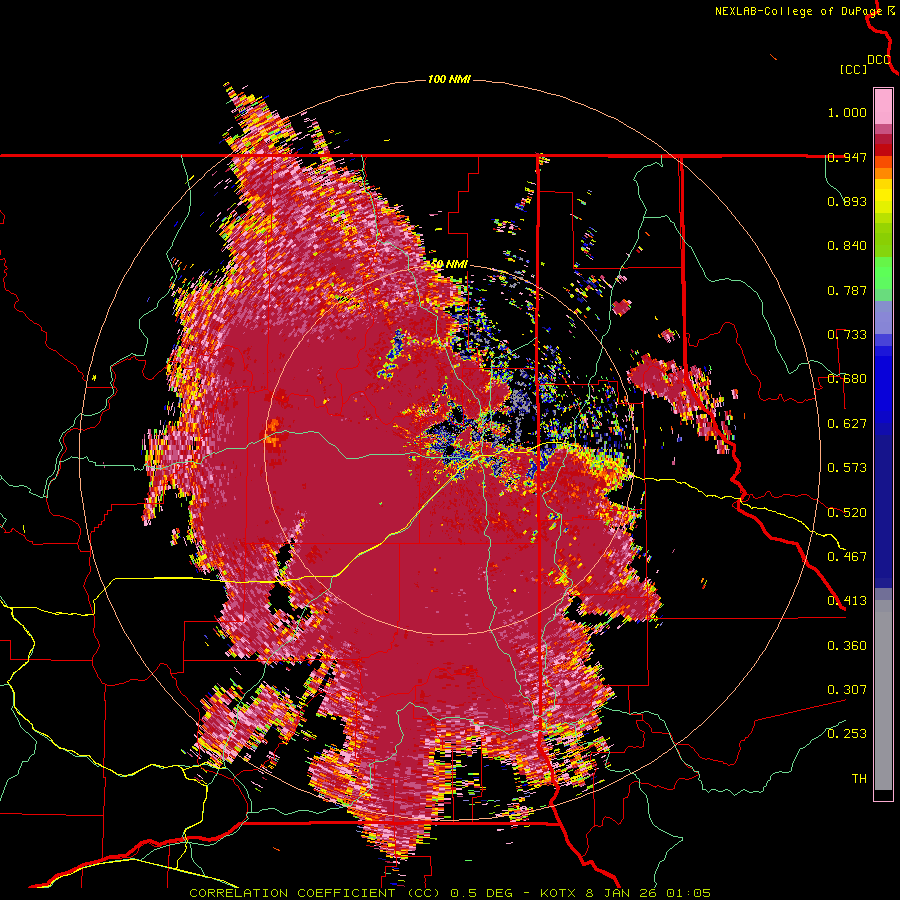The height and width of the screenshot is (900, 900).
Task: Select the 0.467 legend value
Action: point(847,557)
